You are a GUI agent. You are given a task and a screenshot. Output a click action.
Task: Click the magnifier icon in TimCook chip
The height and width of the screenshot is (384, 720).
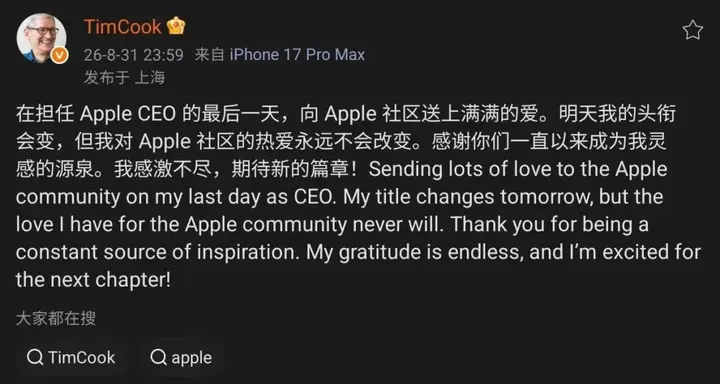[35, 357]
